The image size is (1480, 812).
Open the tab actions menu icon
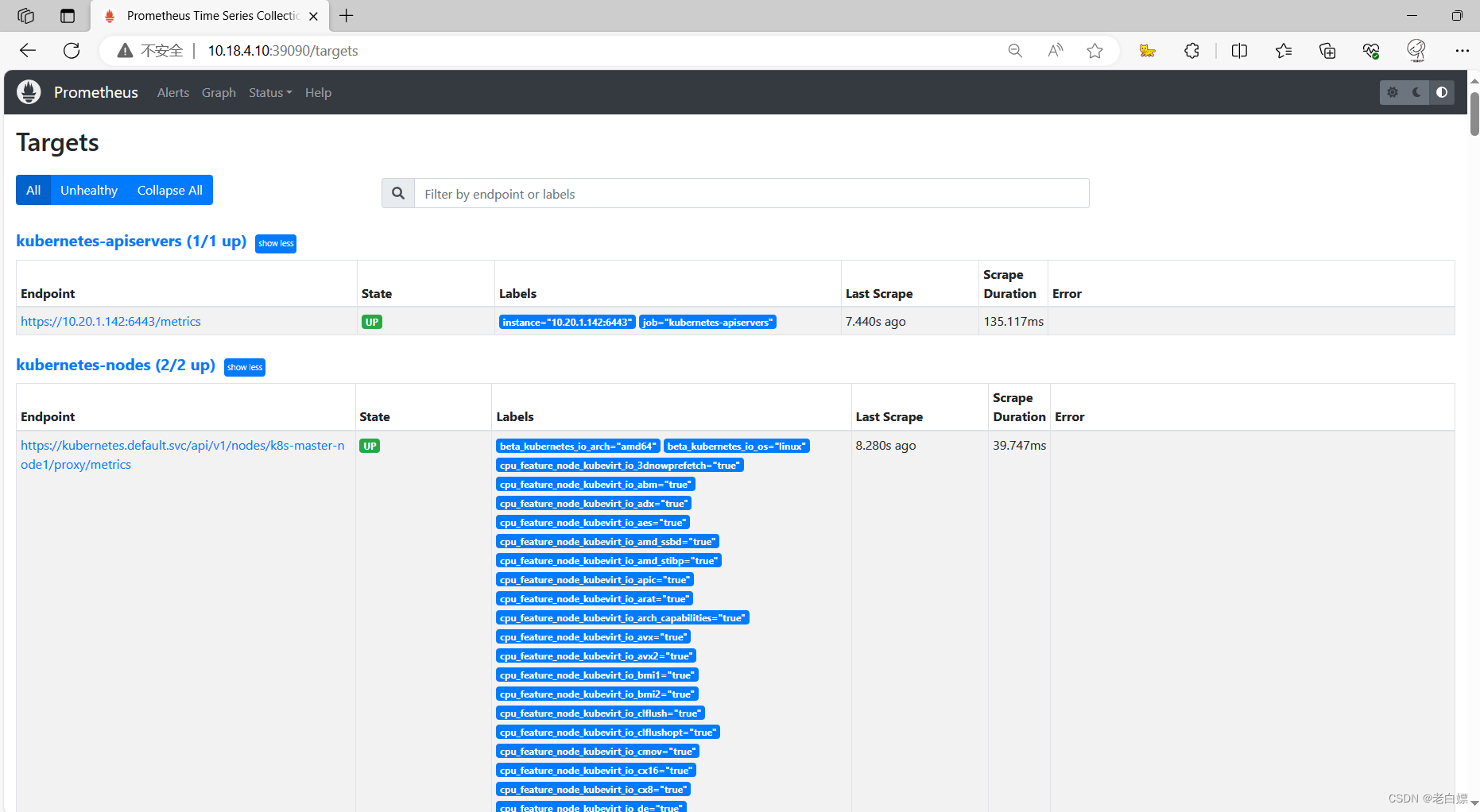[68, 16]
